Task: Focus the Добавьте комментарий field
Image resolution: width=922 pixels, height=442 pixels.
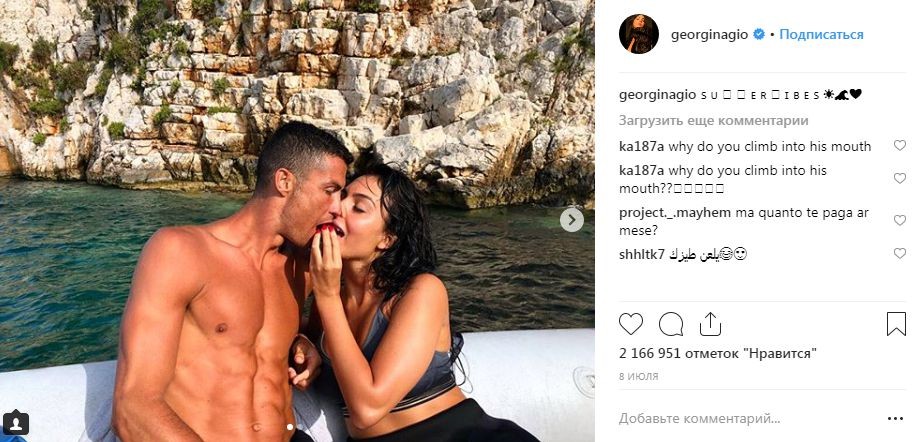Action: [747, 419]
